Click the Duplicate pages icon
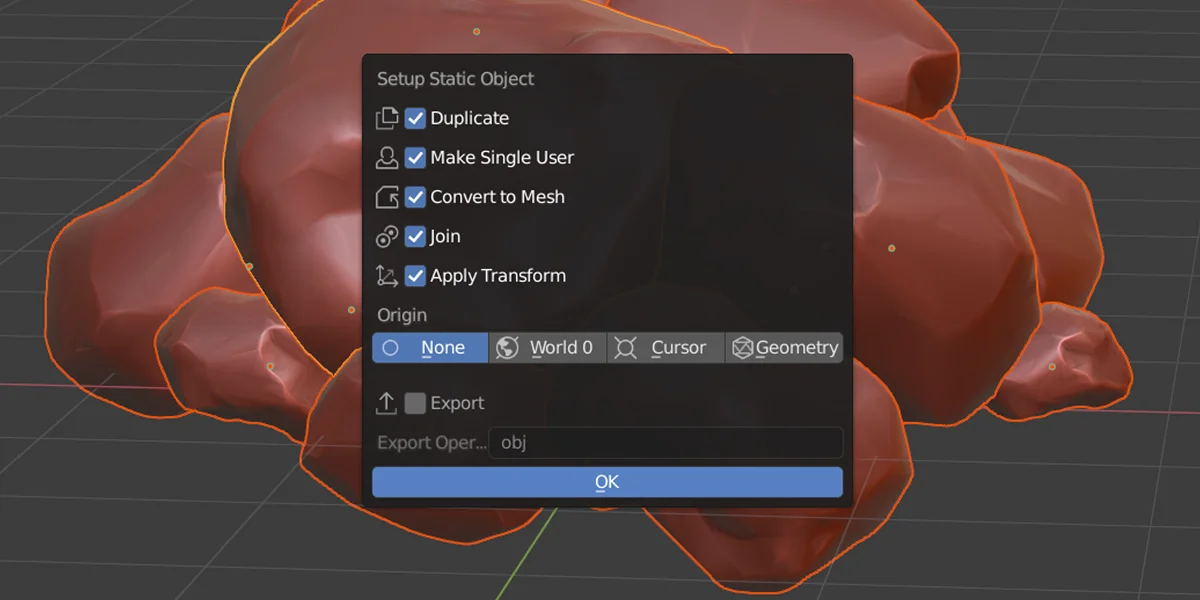Viewport: 1200px width, 600px height. (x=388, y=118)
